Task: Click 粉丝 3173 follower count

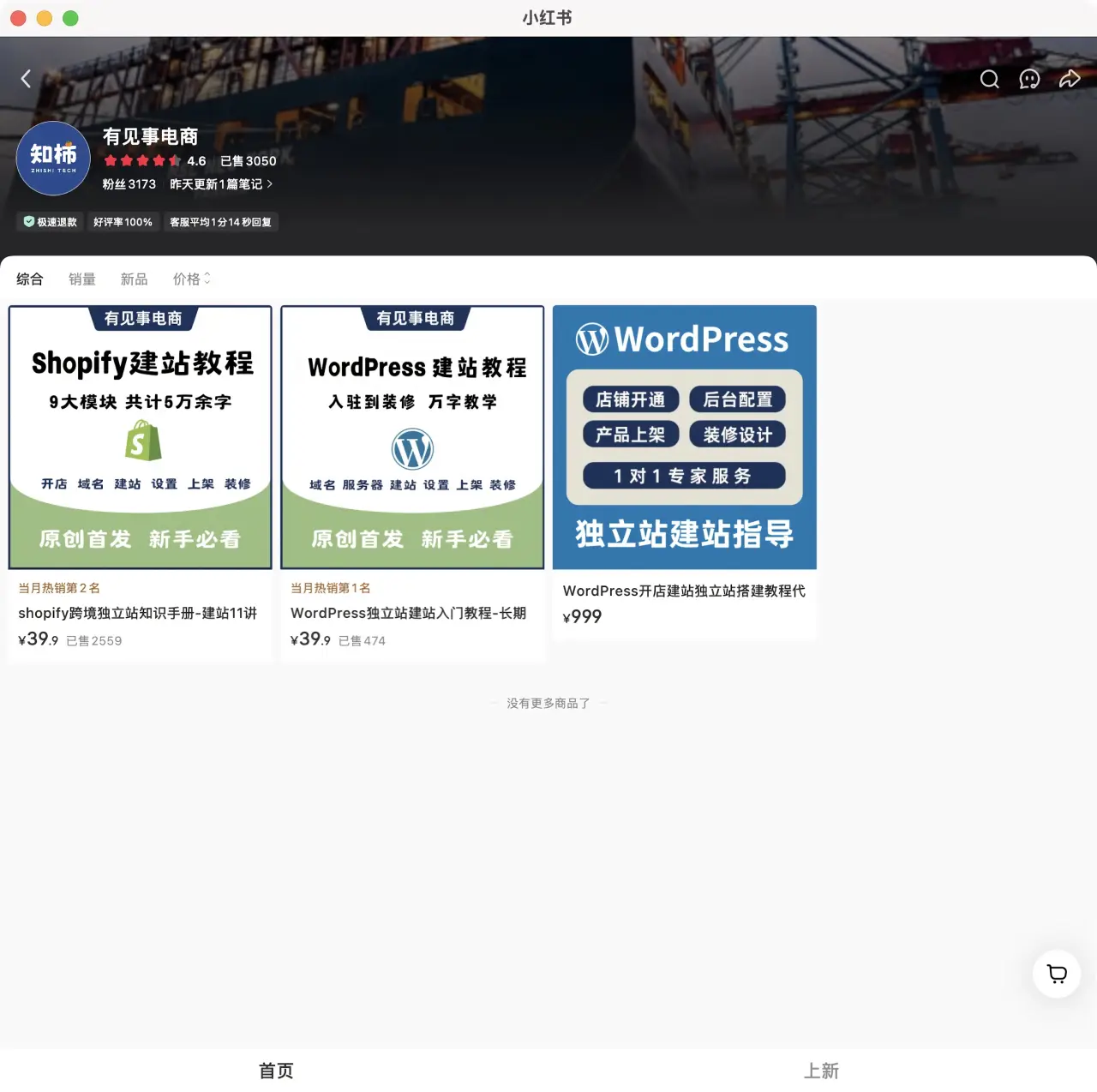Action: tap(129, 184)
